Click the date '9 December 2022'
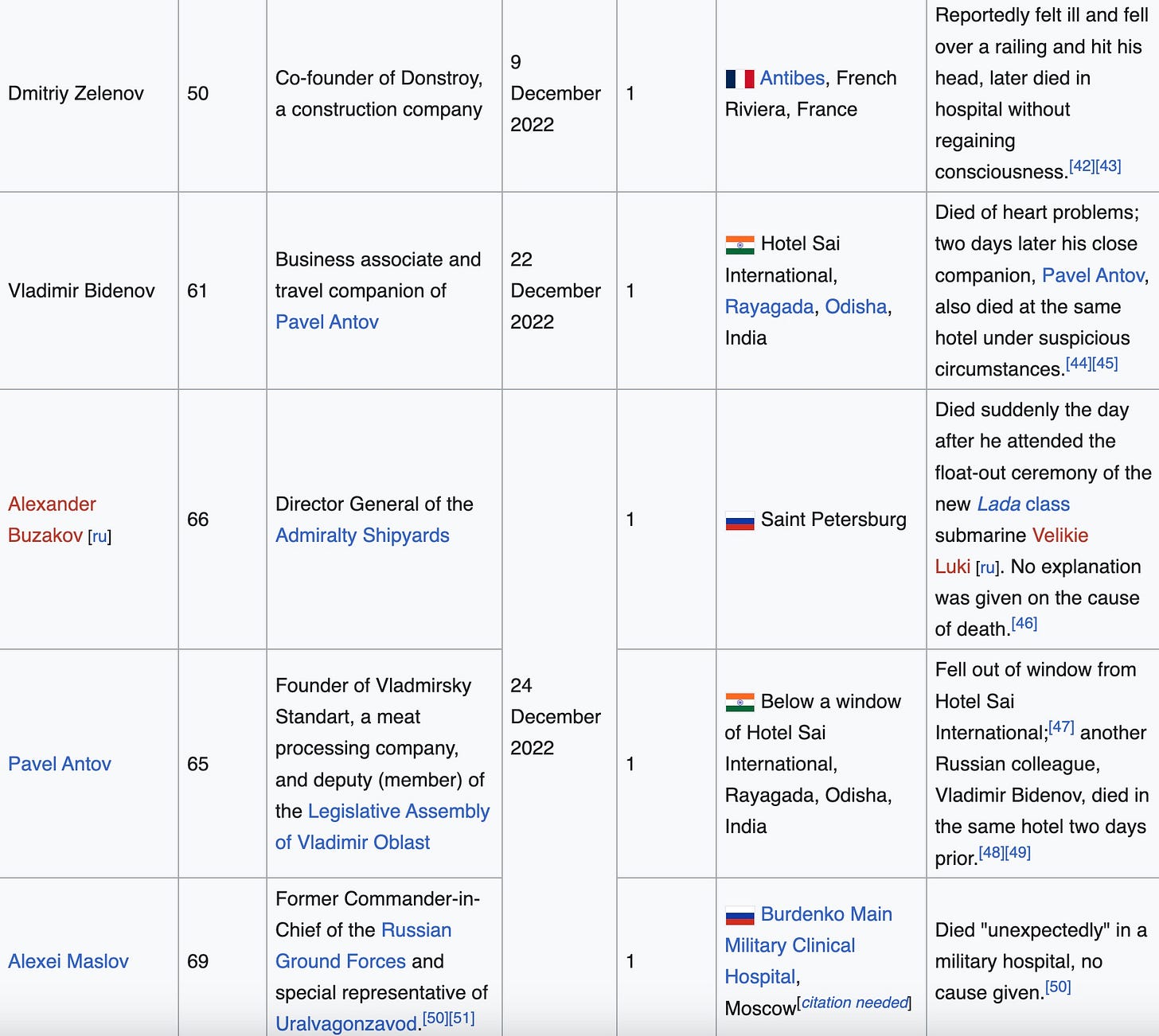 (556, 94)
